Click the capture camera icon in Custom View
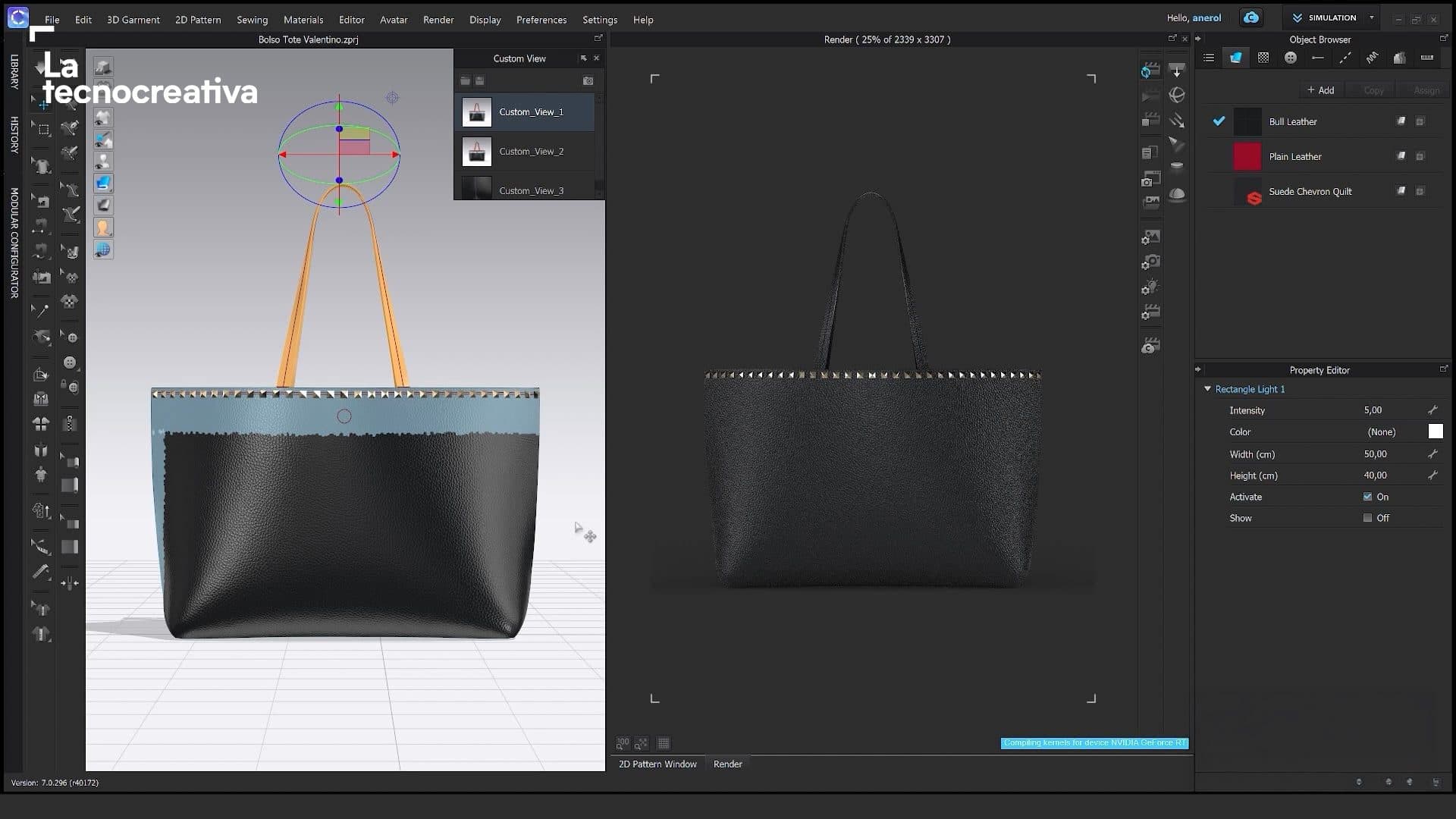Screen dimensions: 1456x819 [x=588, y=80]
